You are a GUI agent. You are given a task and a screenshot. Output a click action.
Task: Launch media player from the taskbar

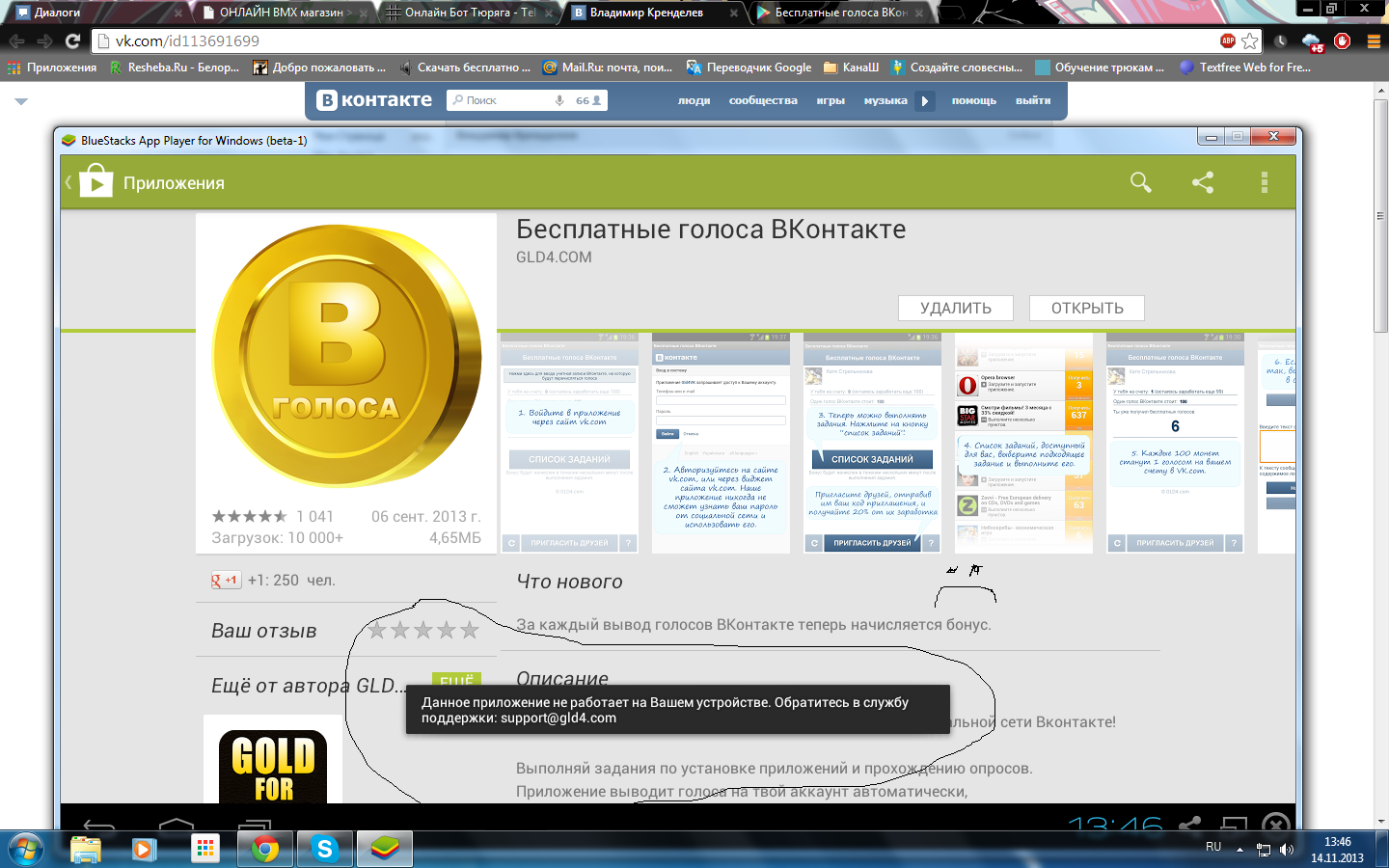pyautogui.click(x=143, y=849)
